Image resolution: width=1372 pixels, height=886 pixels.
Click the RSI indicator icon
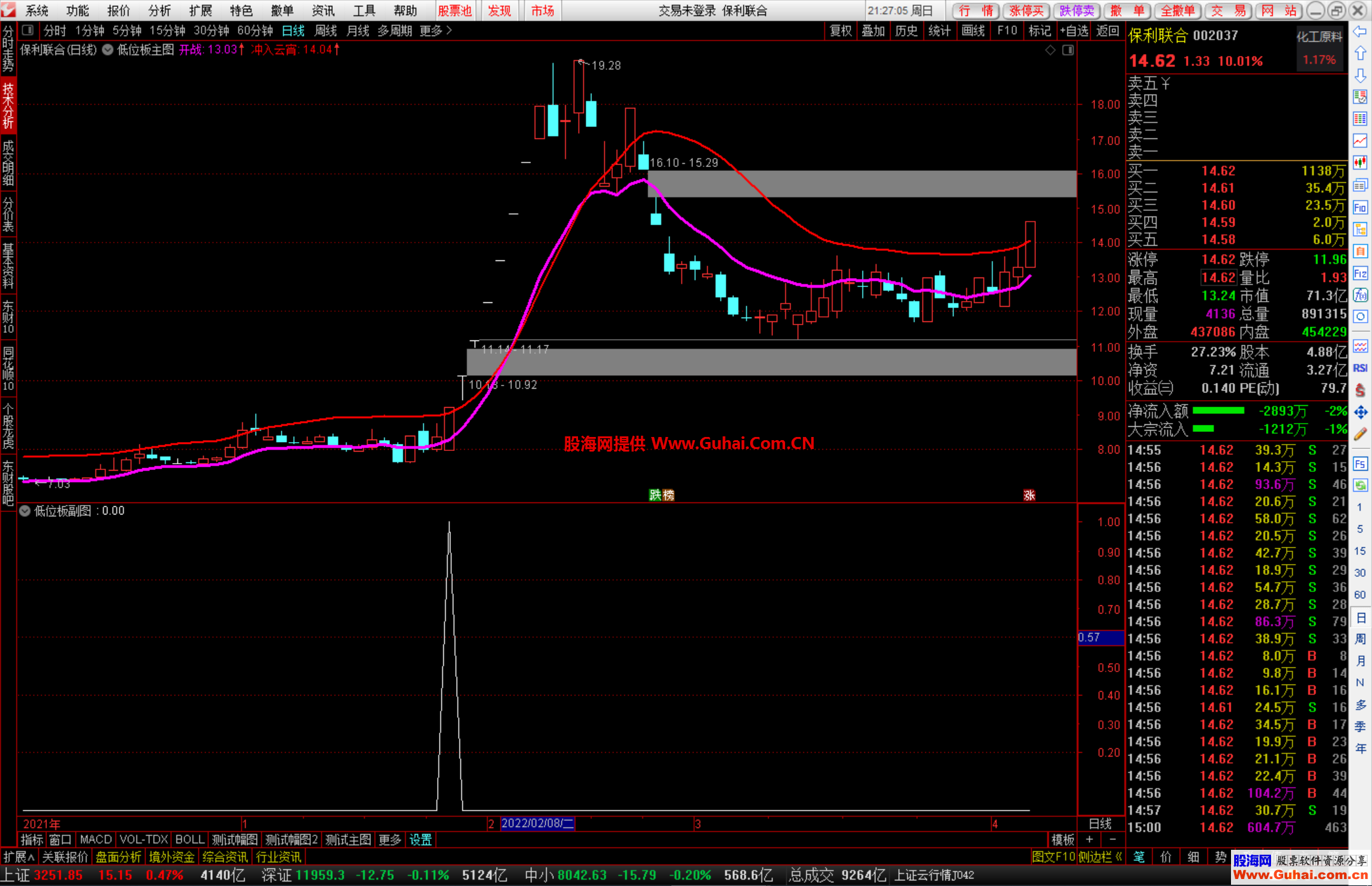[1360, 368]
